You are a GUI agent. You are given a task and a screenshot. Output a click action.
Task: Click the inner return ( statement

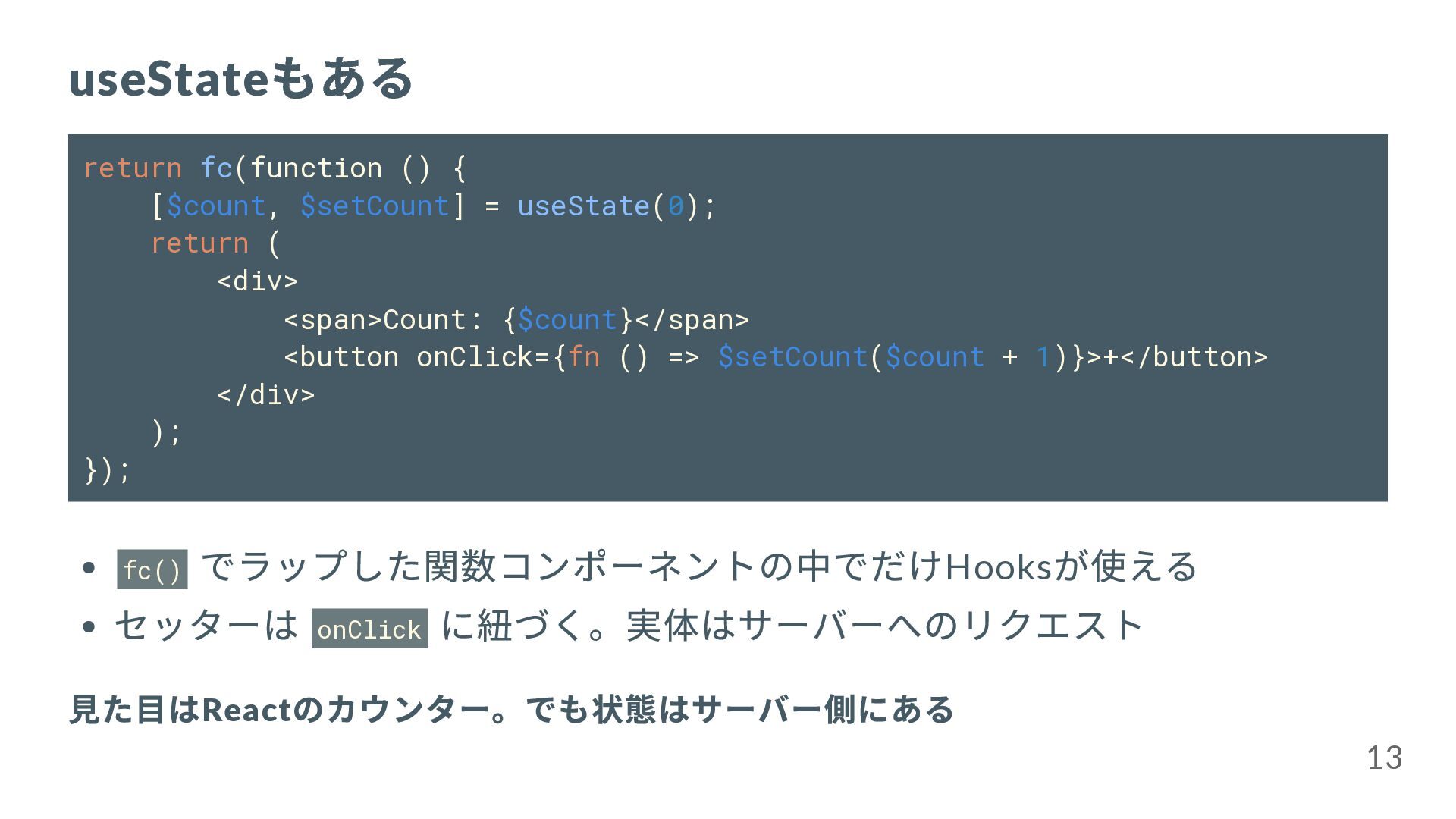tap(215, 243)
